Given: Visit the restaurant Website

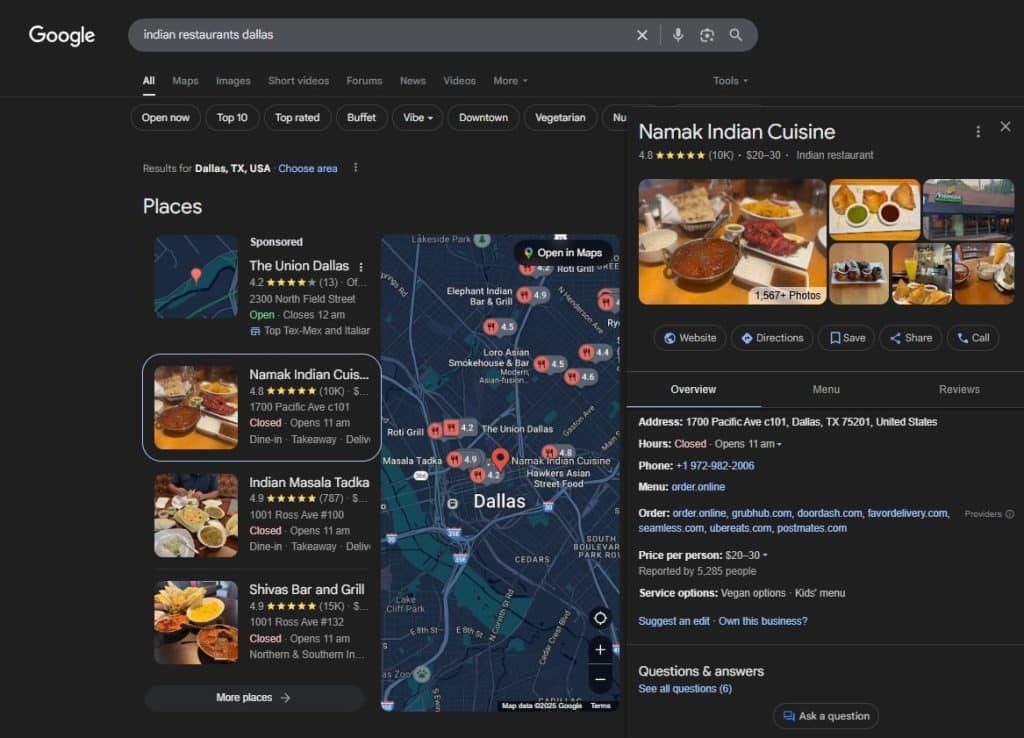Looking at the screenshot, I should (690, 338).
